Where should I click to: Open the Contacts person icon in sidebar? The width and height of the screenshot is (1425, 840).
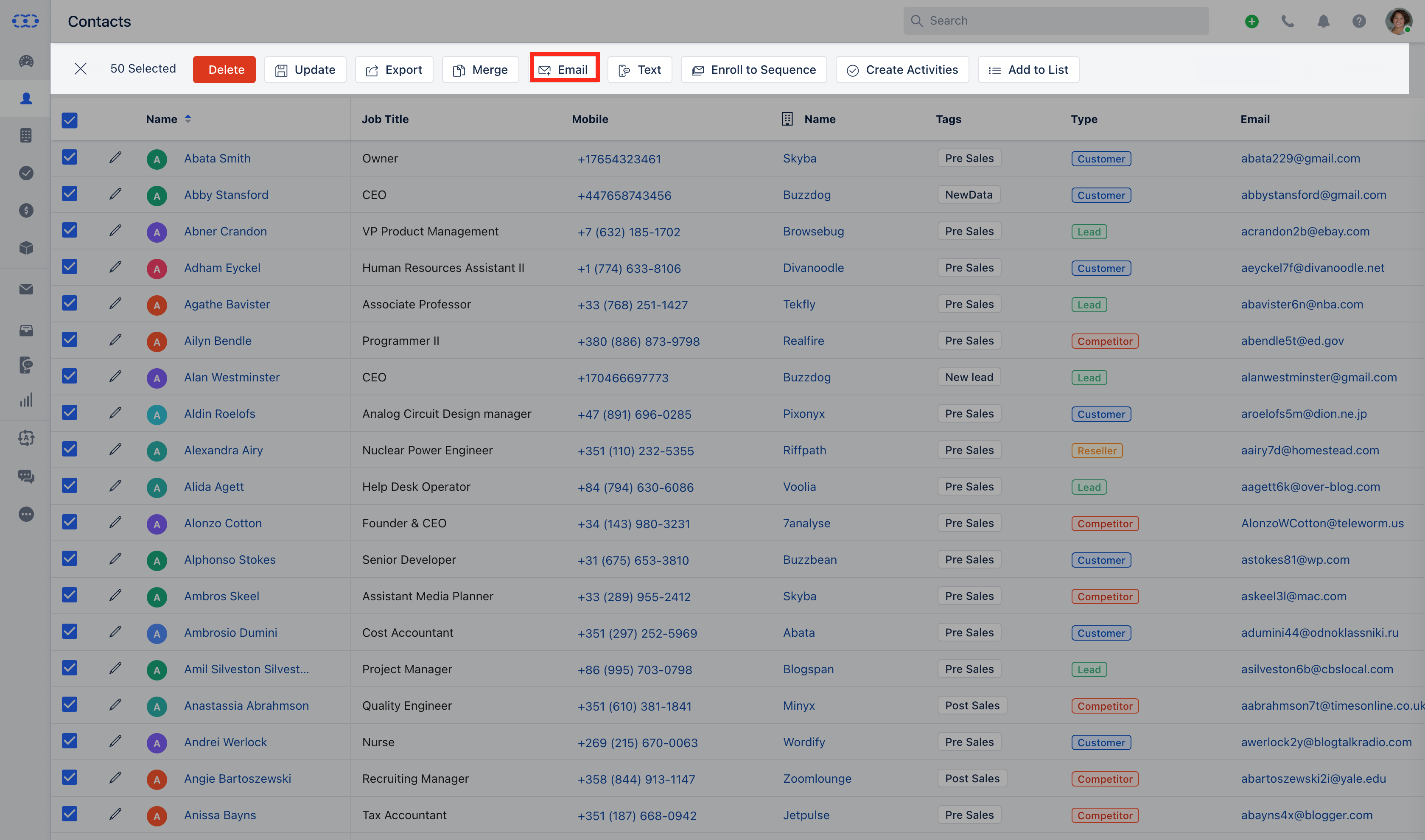click(26, 98)
